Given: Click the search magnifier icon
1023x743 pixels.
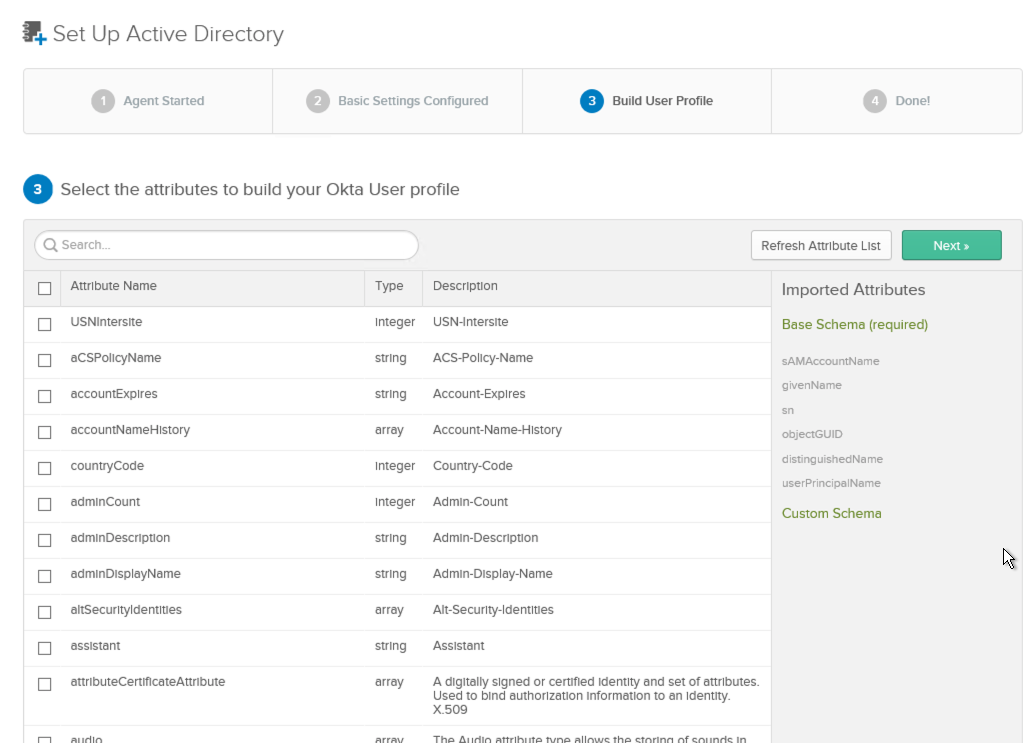Looking at the screenshot, I should [50, 245].
